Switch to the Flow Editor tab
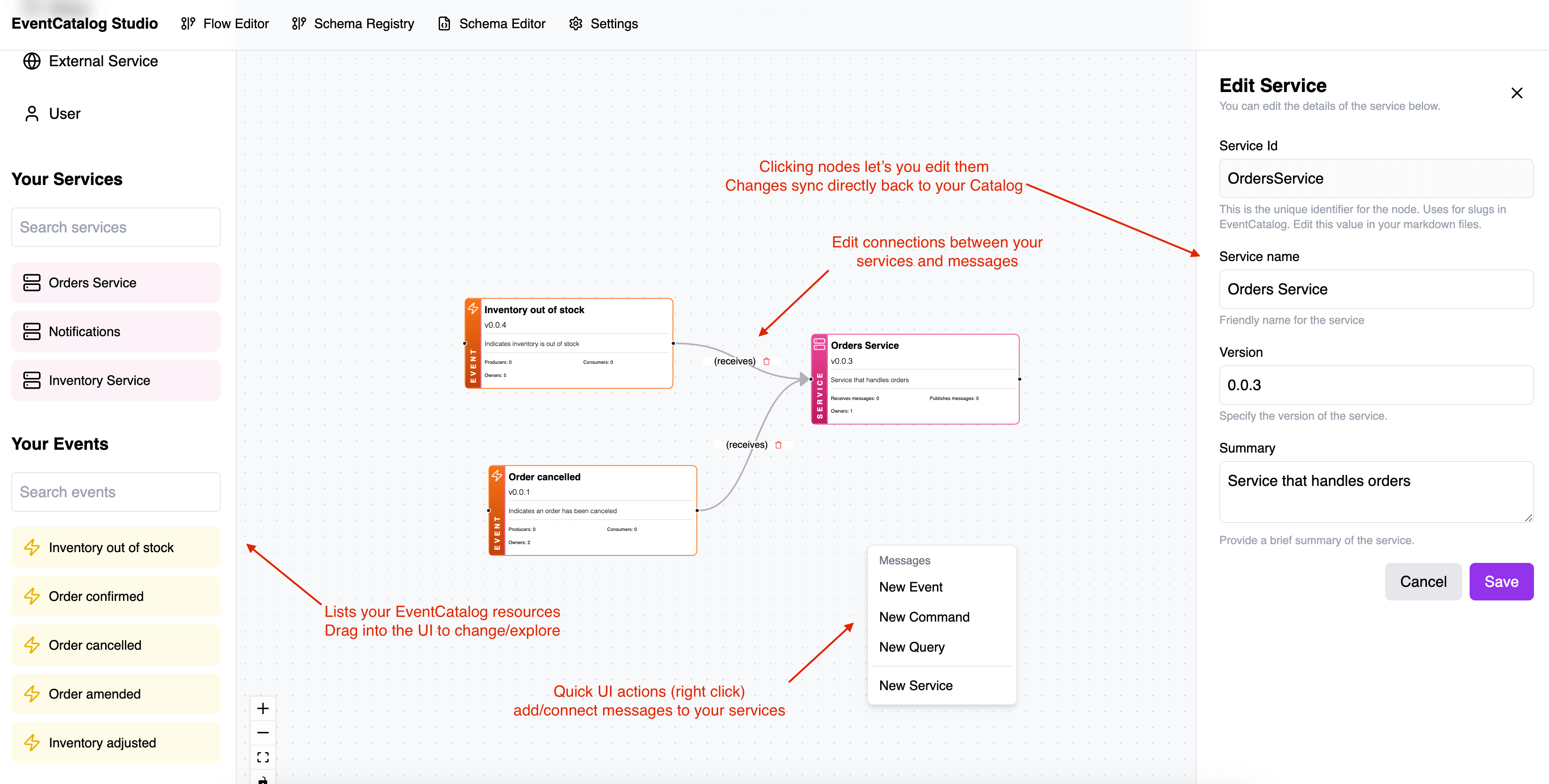Viewport: 1549px width, 784px height. [x=224, y=23]
